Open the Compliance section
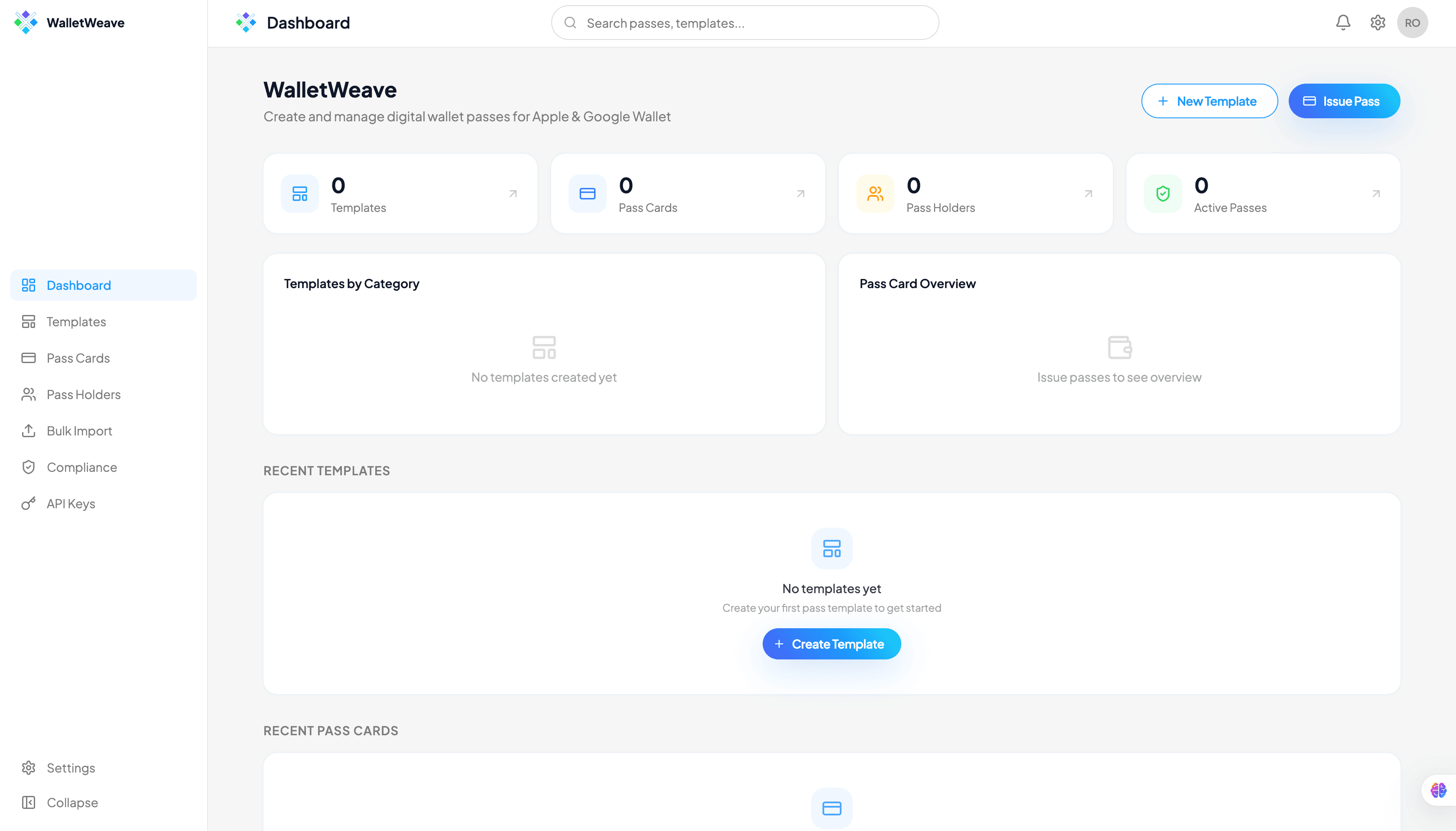 click(x=81, y=467)
